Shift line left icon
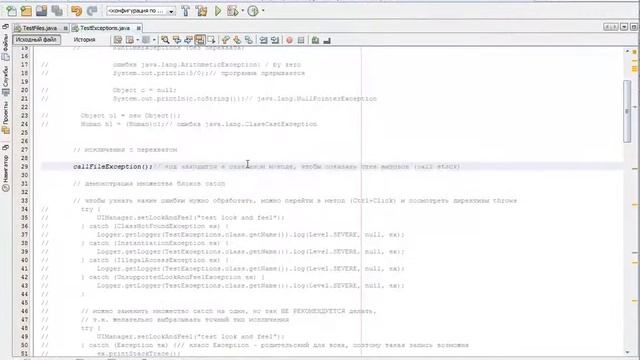640x360 pixels. point(264,40)
